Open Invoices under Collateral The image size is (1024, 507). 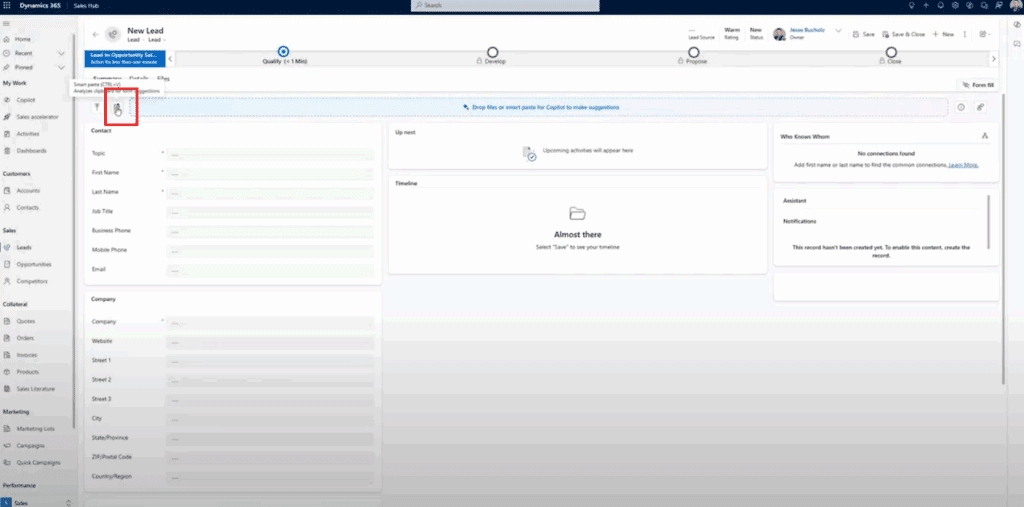click(x=27, y=355)
